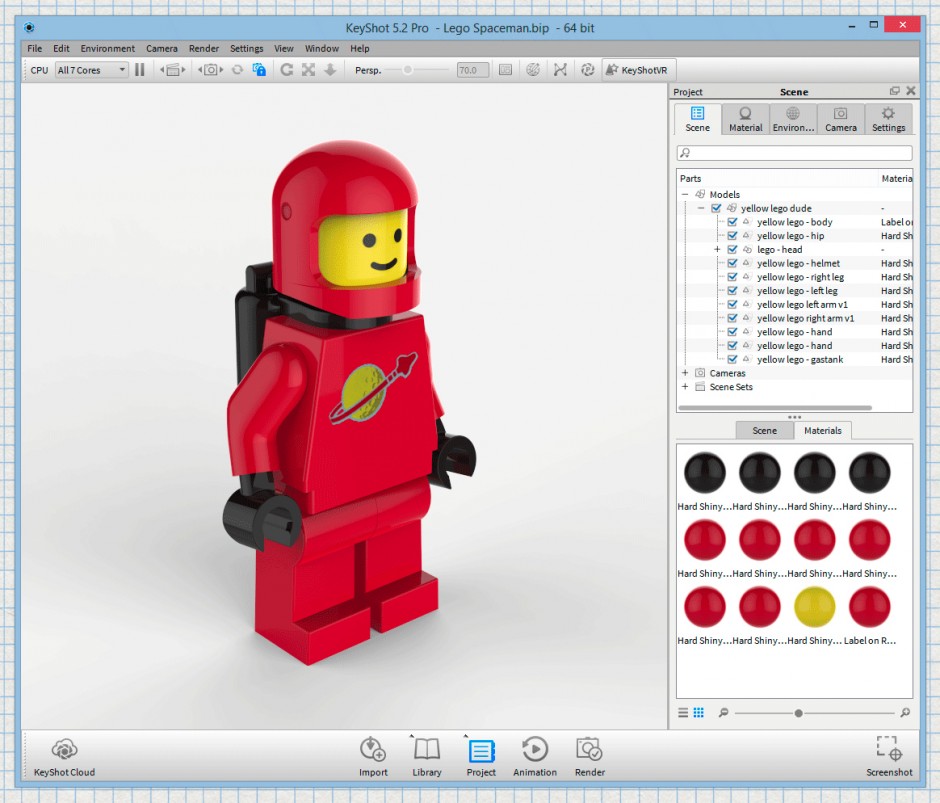
Task: Click the padlock camera icon
Action: pos(259,70)
